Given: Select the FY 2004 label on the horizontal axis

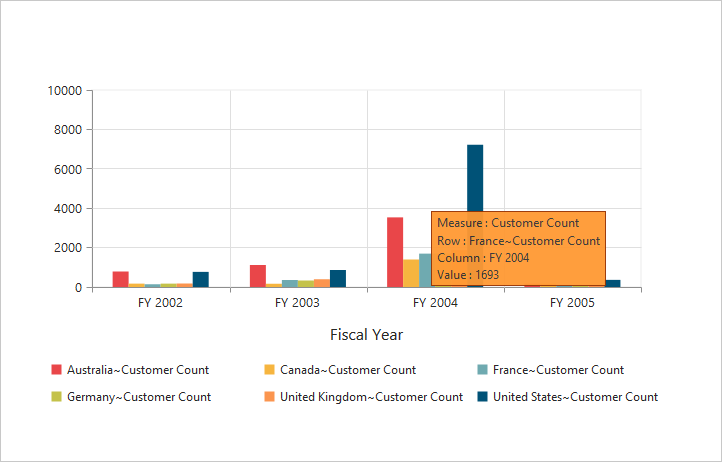Looking at the screenshot, I should point(435,302).
